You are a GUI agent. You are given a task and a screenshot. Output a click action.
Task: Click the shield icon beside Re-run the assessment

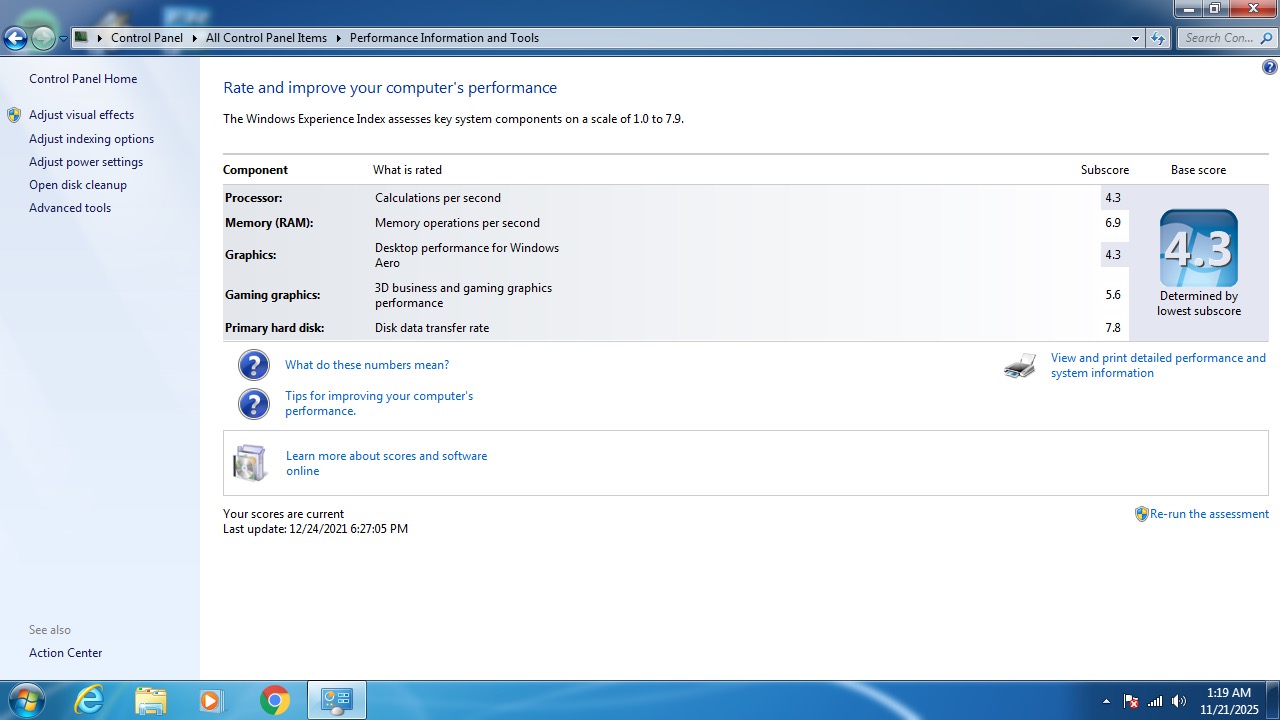coord(1141,514)
